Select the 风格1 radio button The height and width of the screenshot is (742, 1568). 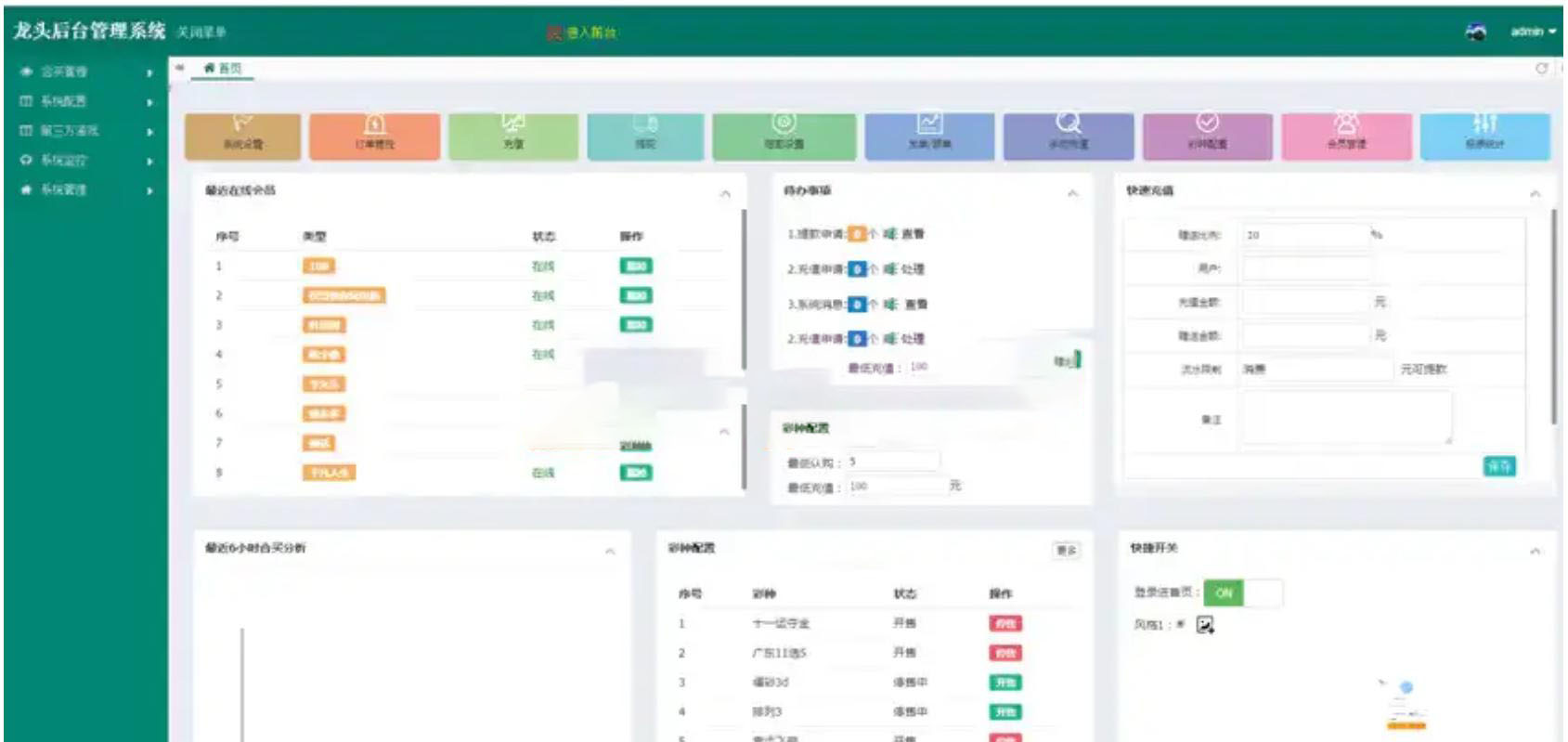click(1181, 625)
